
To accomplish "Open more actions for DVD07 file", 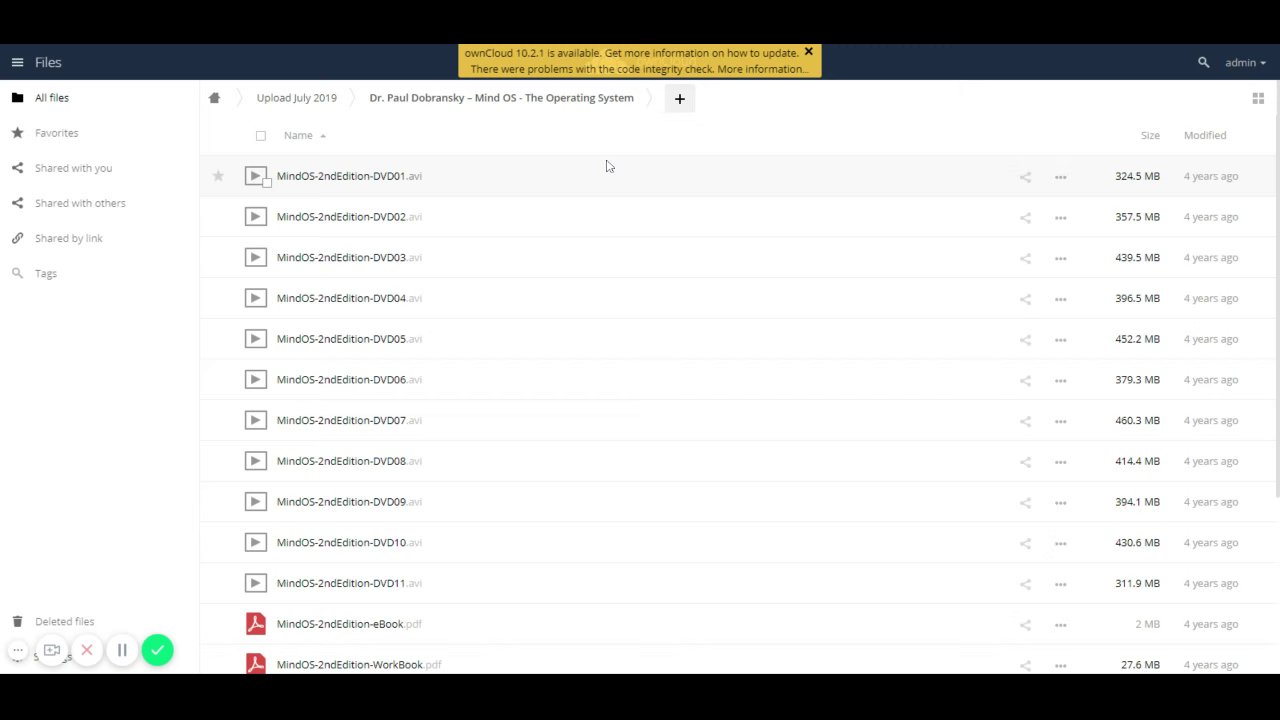I will tap(1060, 421).
